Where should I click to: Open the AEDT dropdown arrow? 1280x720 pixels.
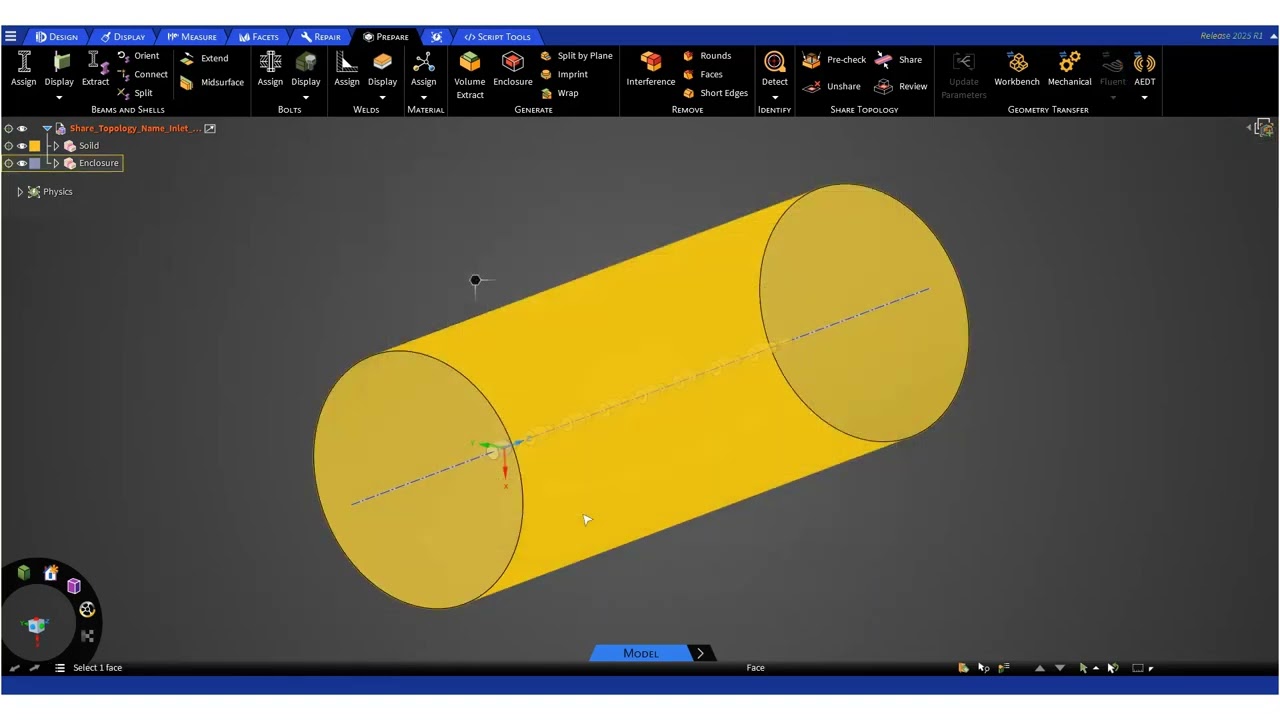pyautogui.click(x=1145, y=98)
